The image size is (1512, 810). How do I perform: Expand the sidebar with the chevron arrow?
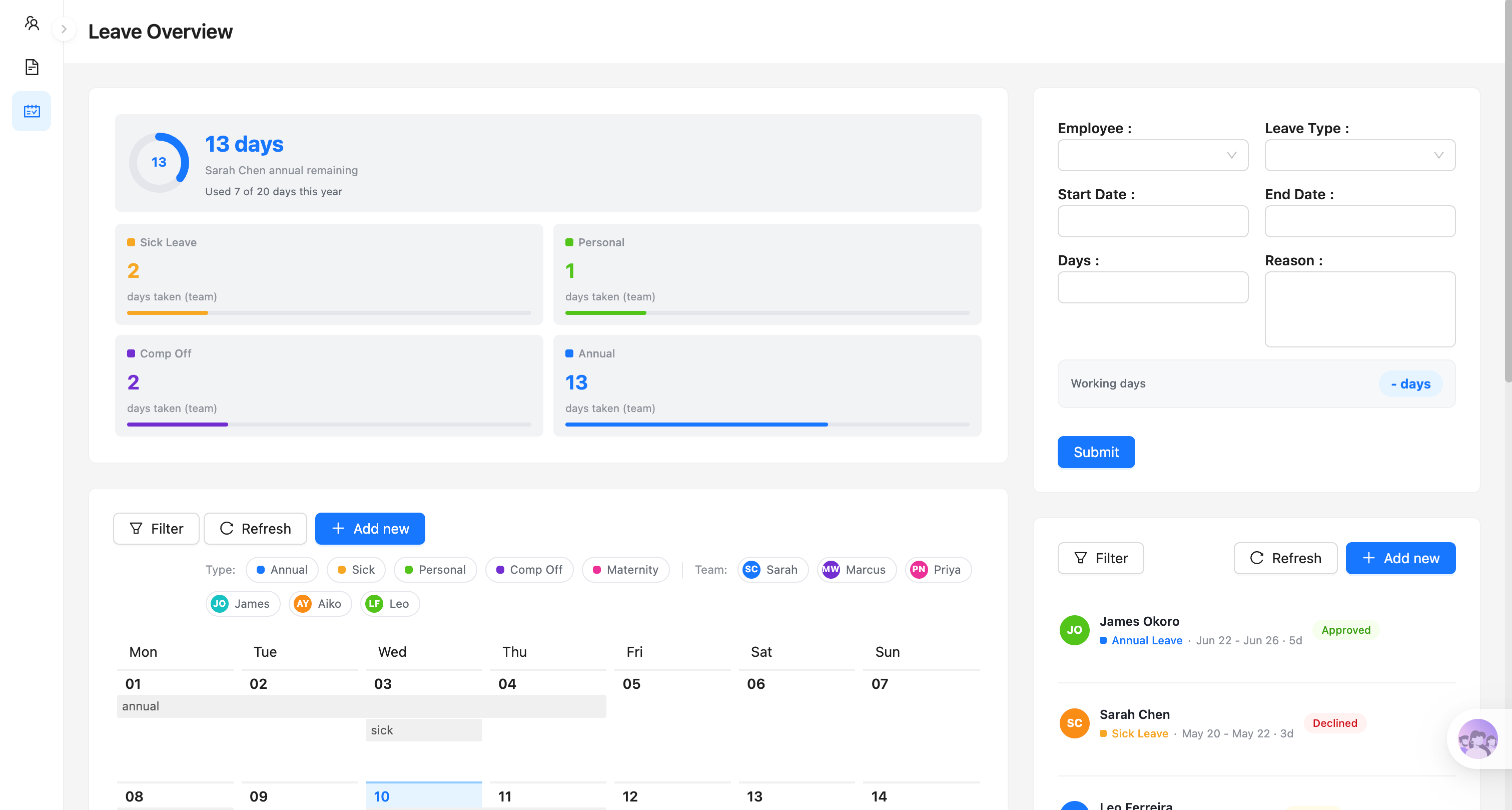pos(64,29)
